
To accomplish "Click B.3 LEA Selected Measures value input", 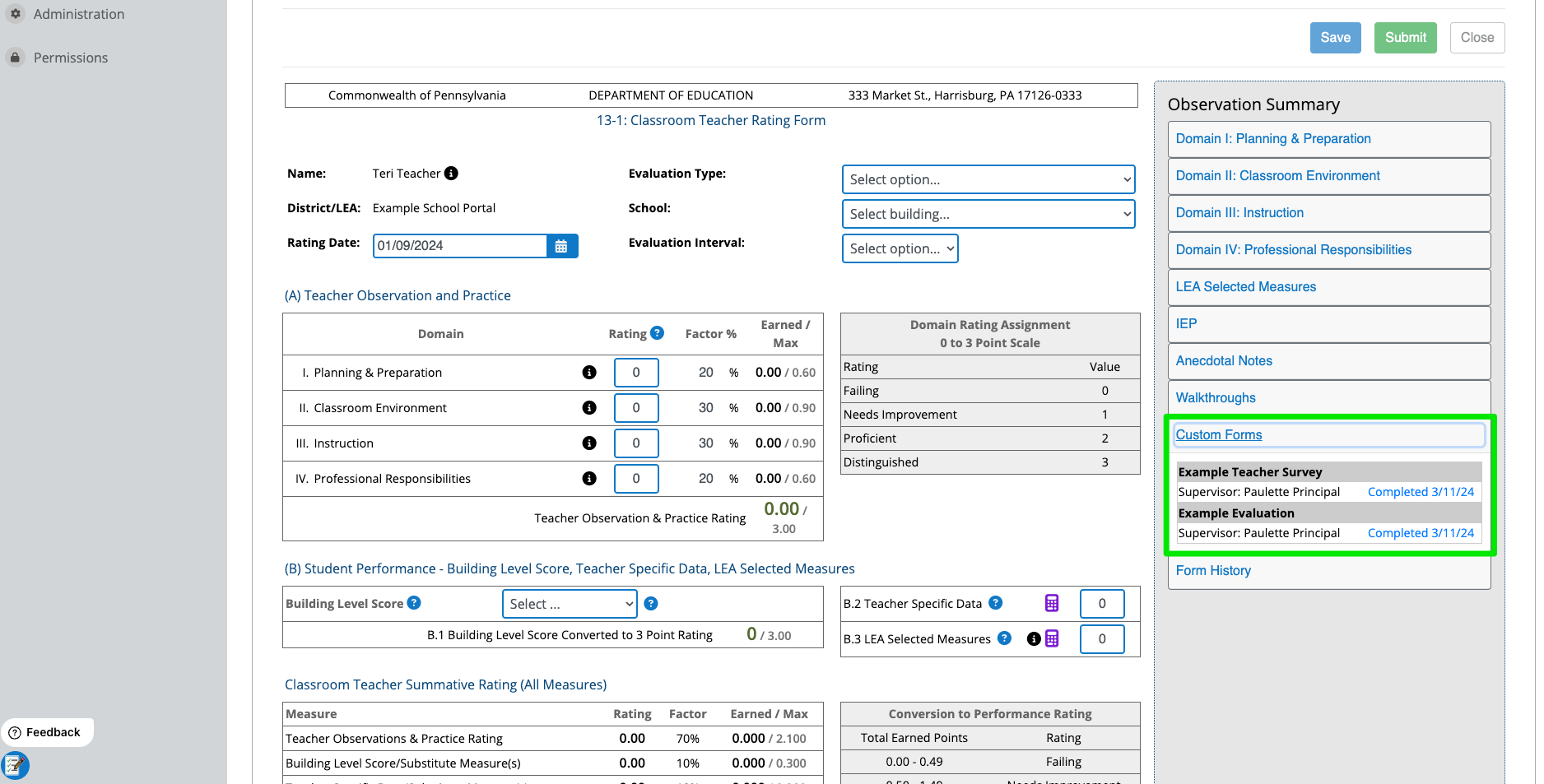I will 1102,639.
